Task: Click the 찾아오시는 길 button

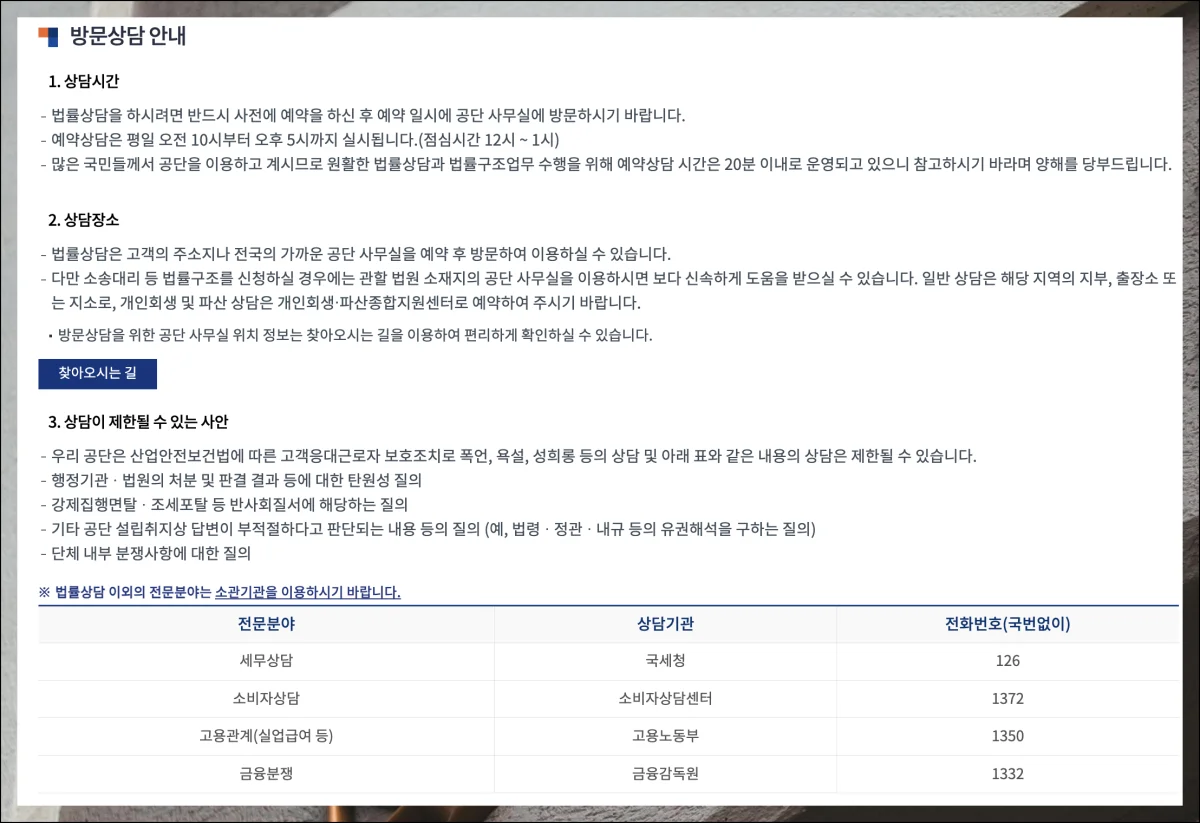Action: pyautogui.click(x=97, y=374)
